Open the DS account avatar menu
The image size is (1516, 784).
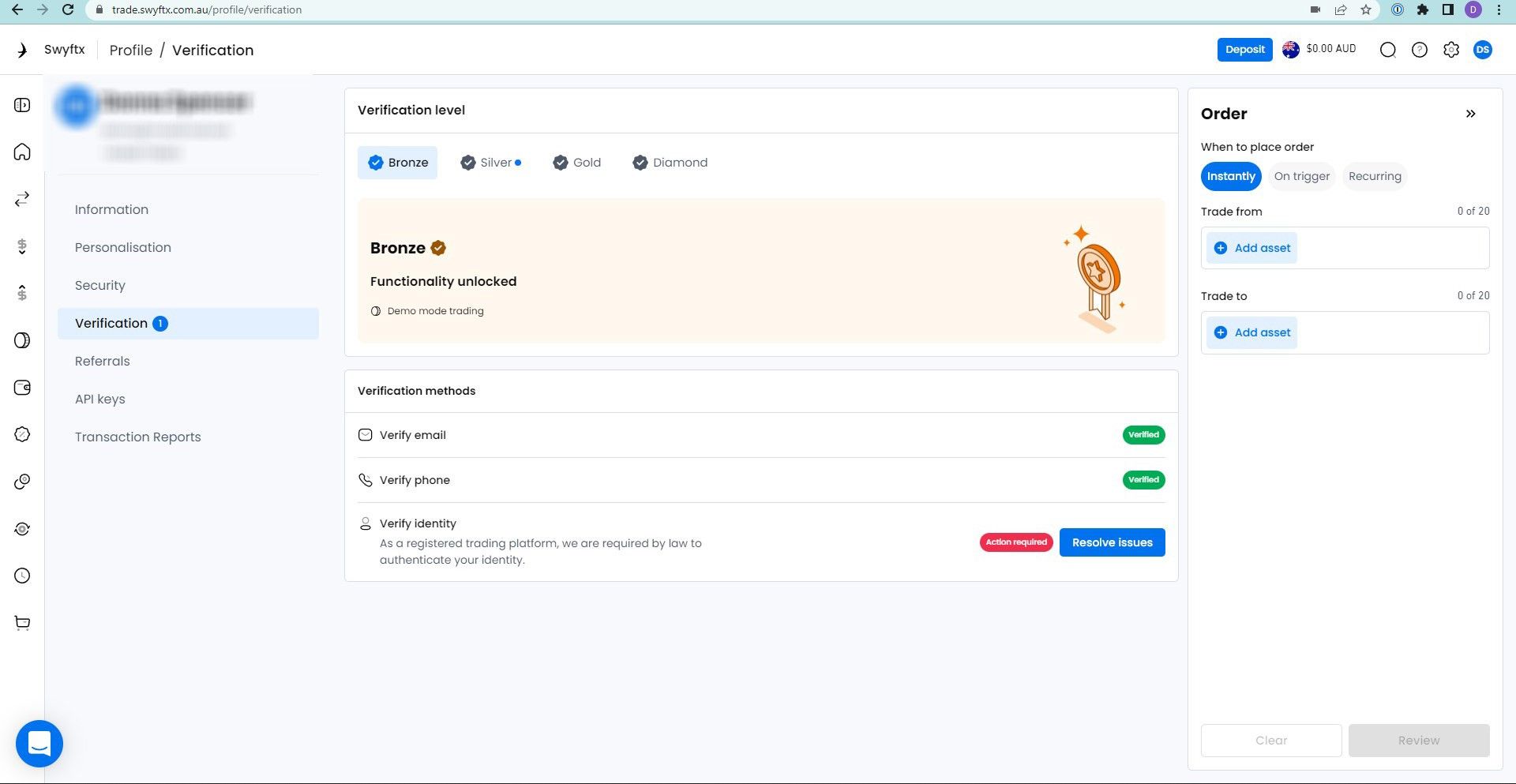click(1482, 50)
